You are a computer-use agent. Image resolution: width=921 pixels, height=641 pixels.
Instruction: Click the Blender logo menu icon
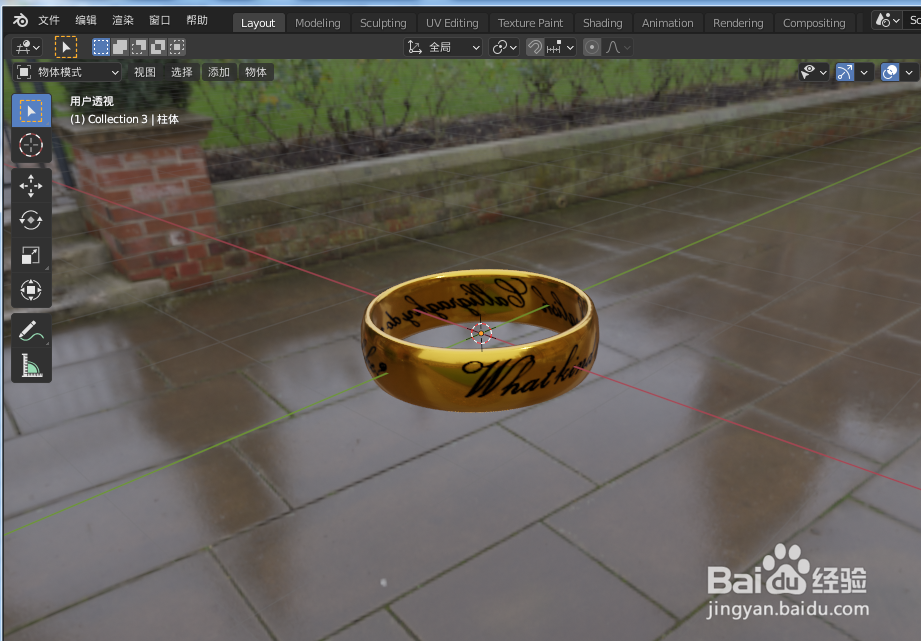click(21, 21)
